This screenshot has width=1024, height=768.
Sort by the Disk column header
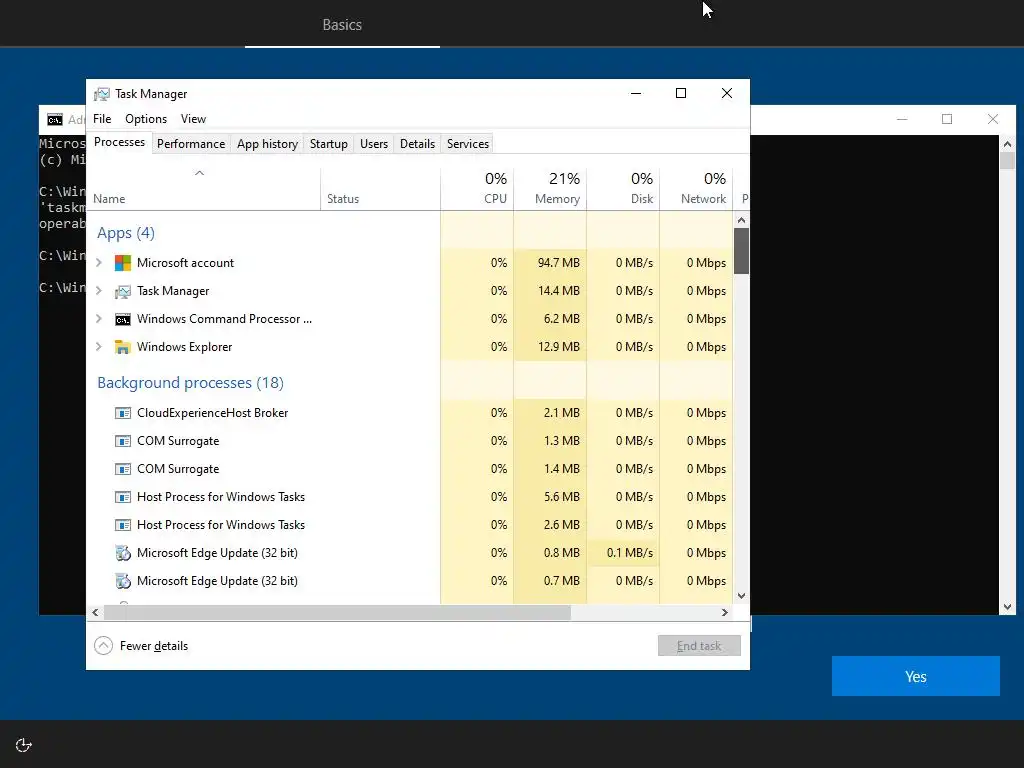click(624, 189)
